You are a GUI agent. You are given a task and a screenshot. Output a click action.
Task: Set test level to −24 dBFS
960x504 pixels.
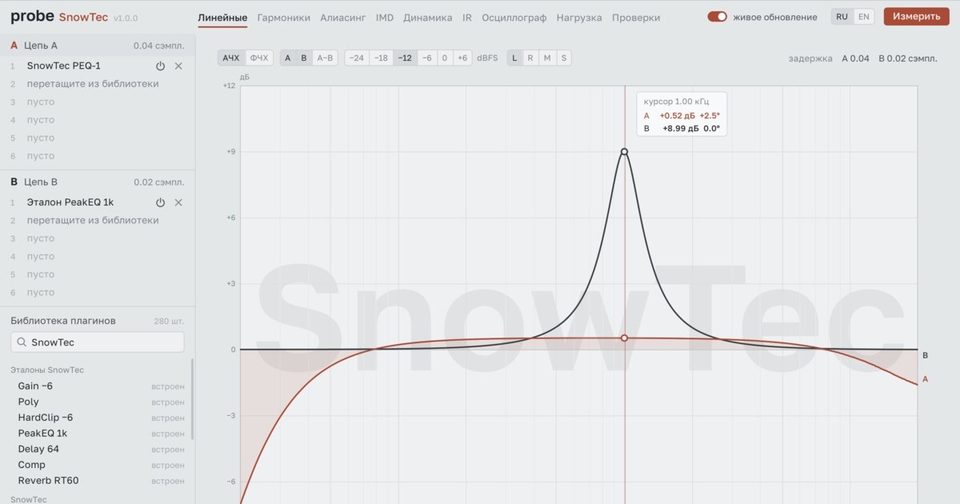pos(356,58)
